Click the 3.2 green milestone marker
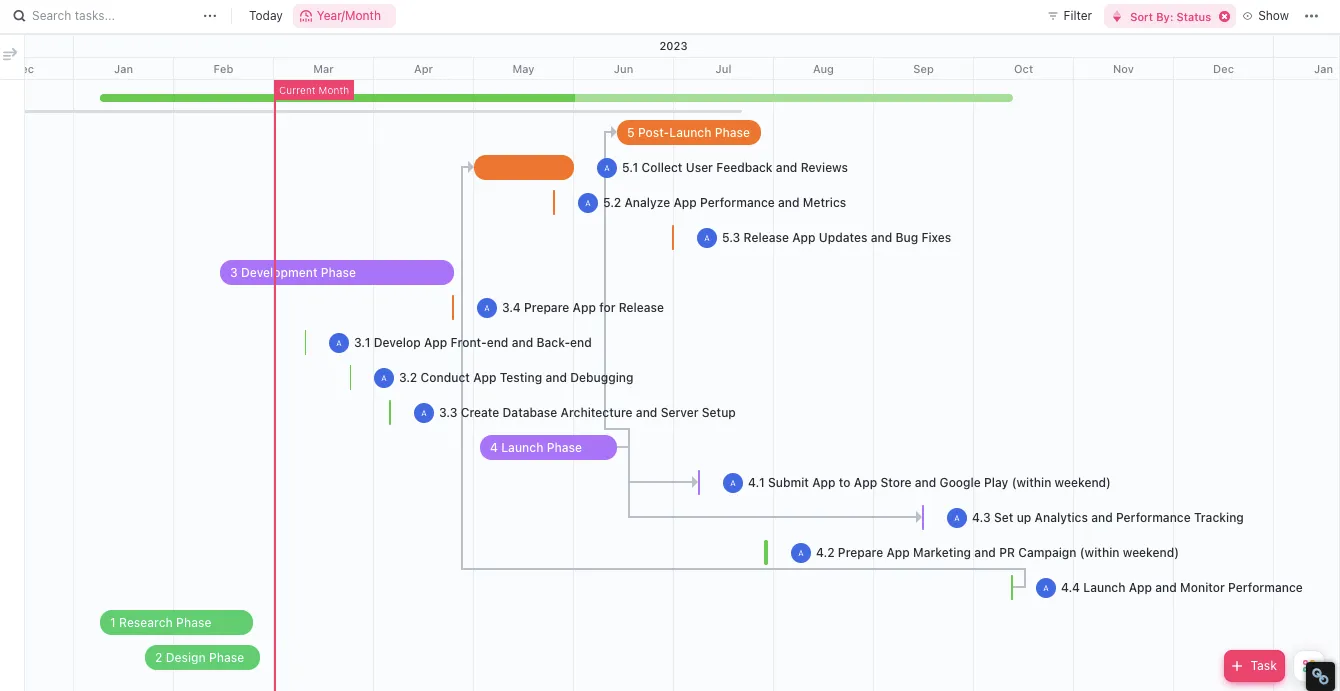This screenshot has width=1340, height=691. coord(350,378)
